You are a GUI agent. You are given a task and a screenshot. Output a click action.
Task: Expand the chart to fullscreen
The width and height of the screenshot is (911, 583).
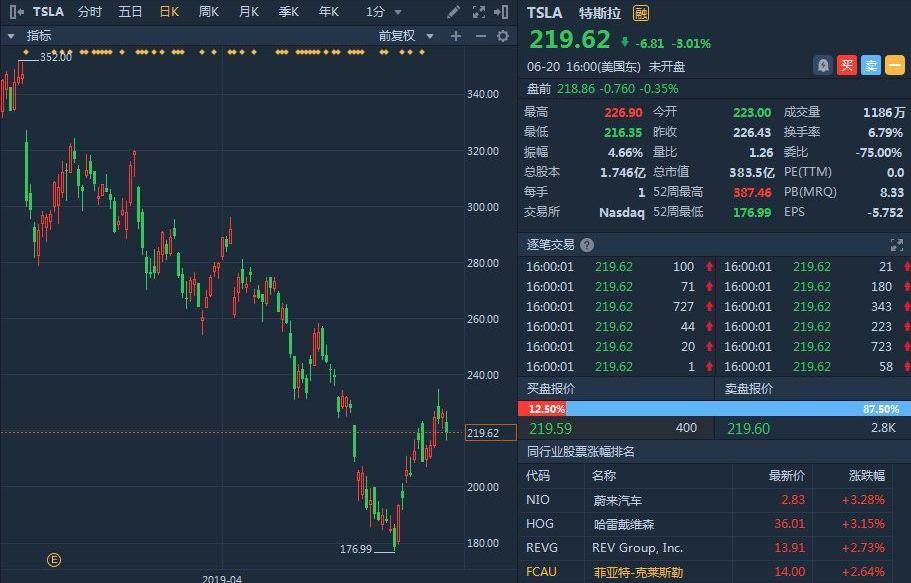point(479,12)
